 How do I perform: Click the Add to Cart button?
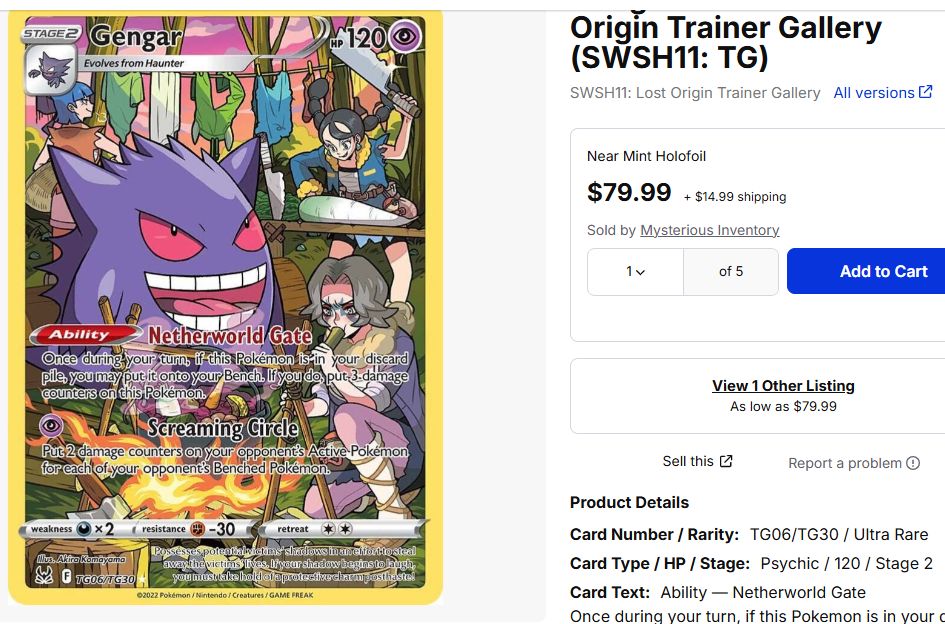tap(866, 271)
